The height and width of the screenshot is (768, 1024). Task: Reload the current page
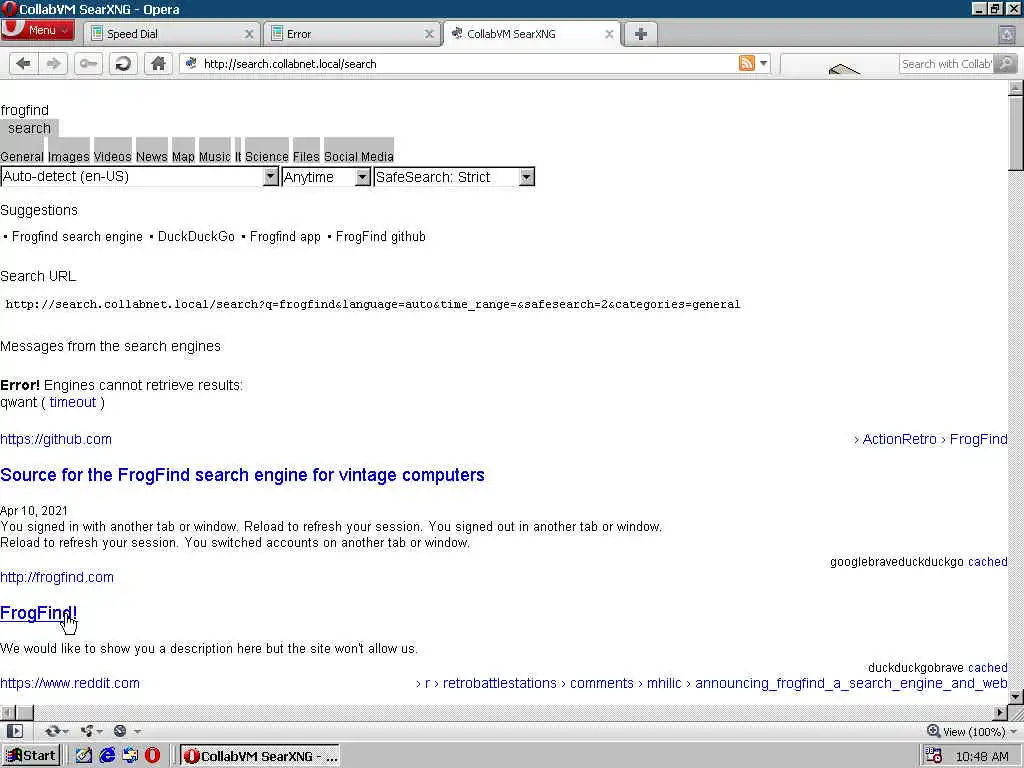[x=123, y=64]
